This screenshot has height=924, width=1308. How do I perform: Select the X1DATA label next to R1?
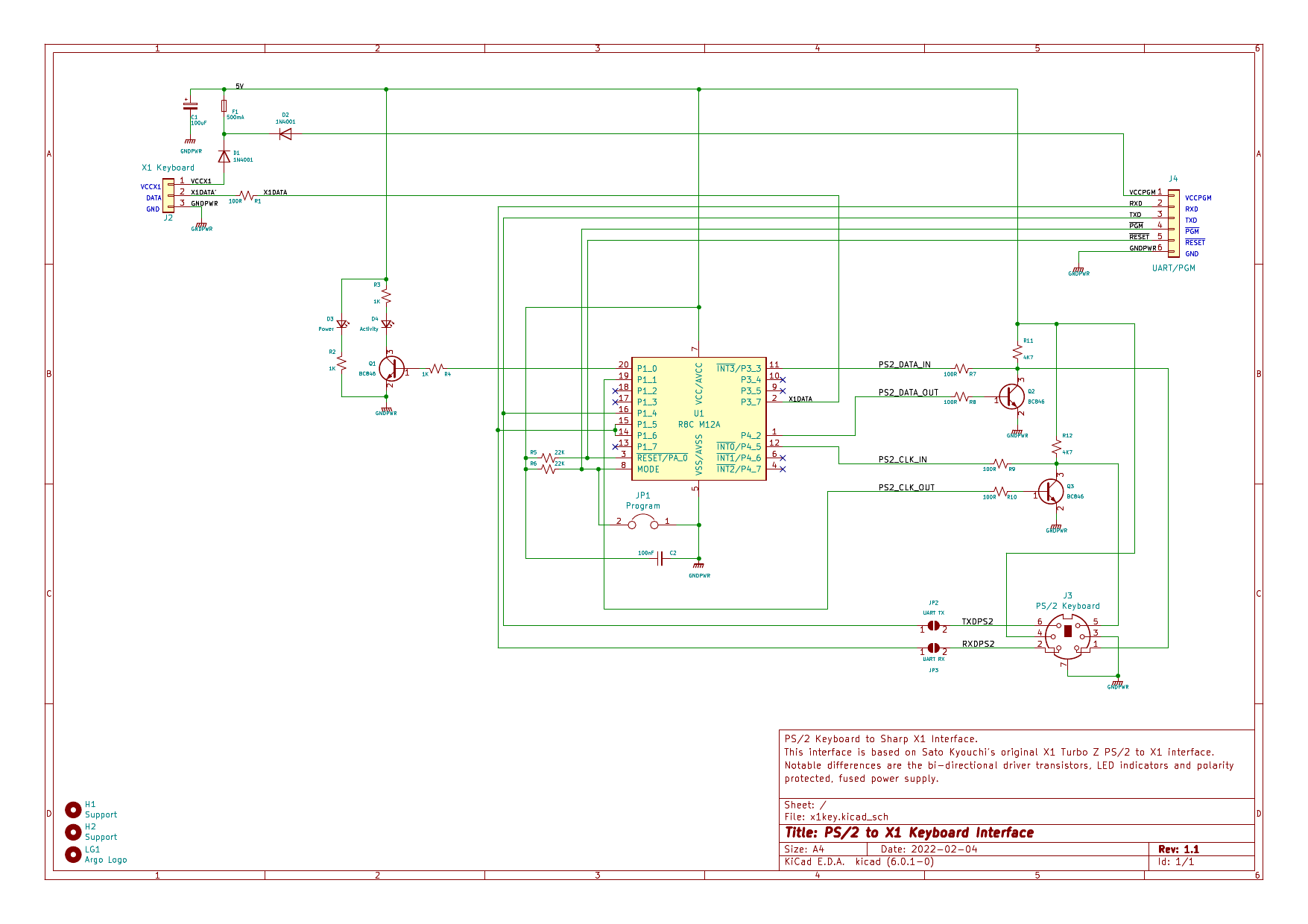[x=275, y=192]
